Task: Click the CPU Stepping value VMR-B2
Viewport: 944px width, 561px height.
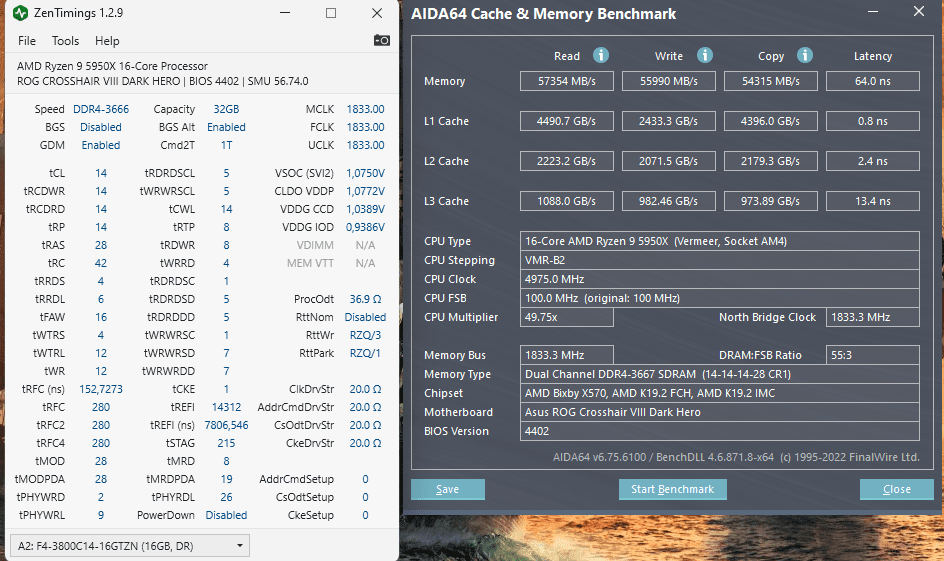Action: click(x=719, y=260)
